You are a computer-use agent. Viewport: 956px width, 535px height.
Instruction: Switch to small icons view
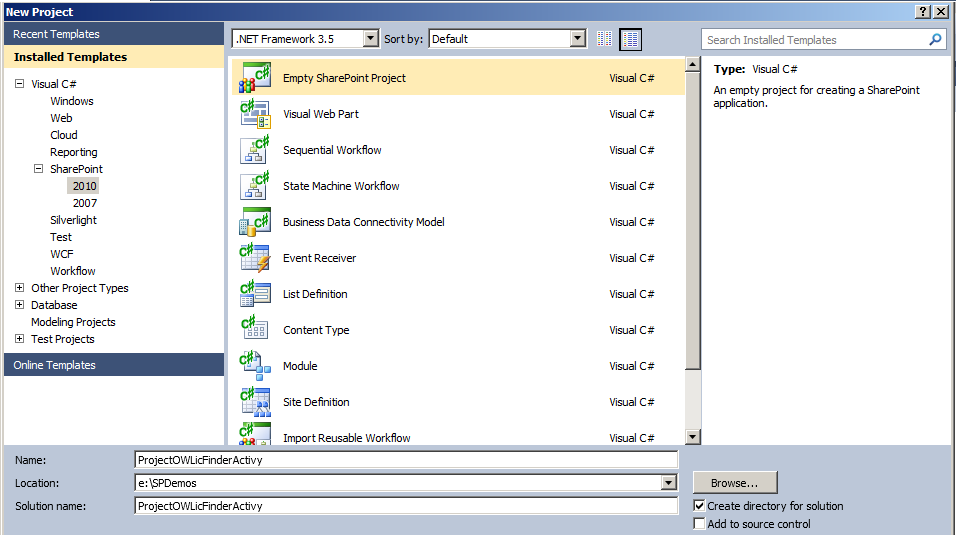(604, 39)
